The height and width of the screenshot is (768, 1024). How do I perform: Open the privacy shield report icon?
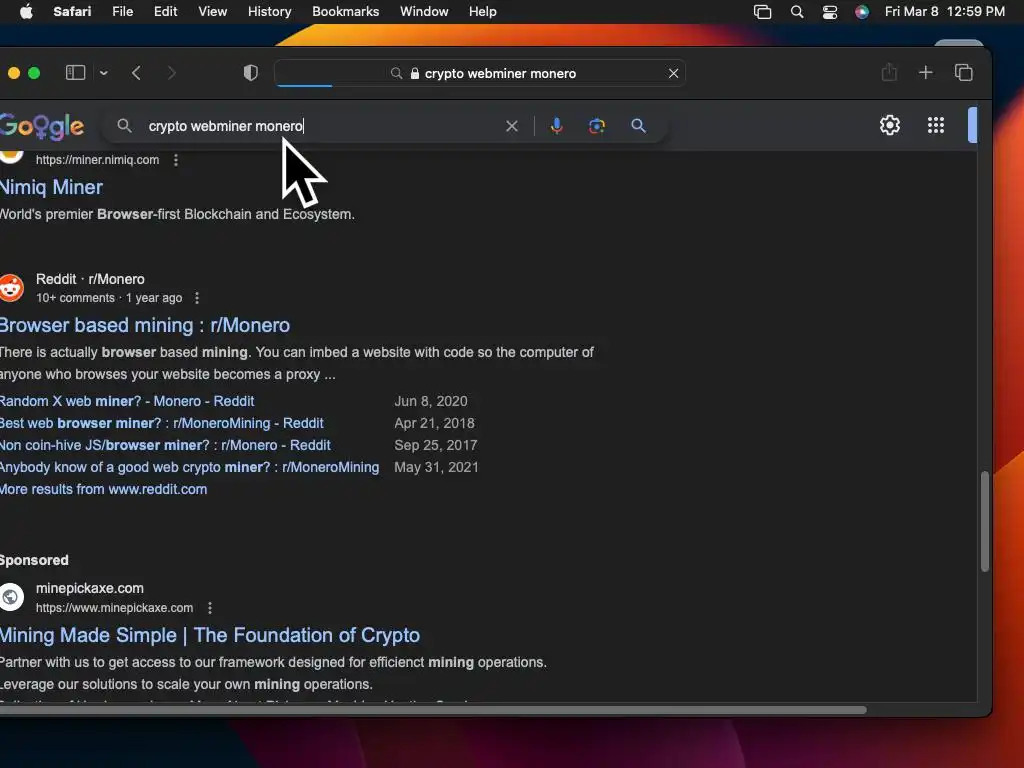point(251,72)
